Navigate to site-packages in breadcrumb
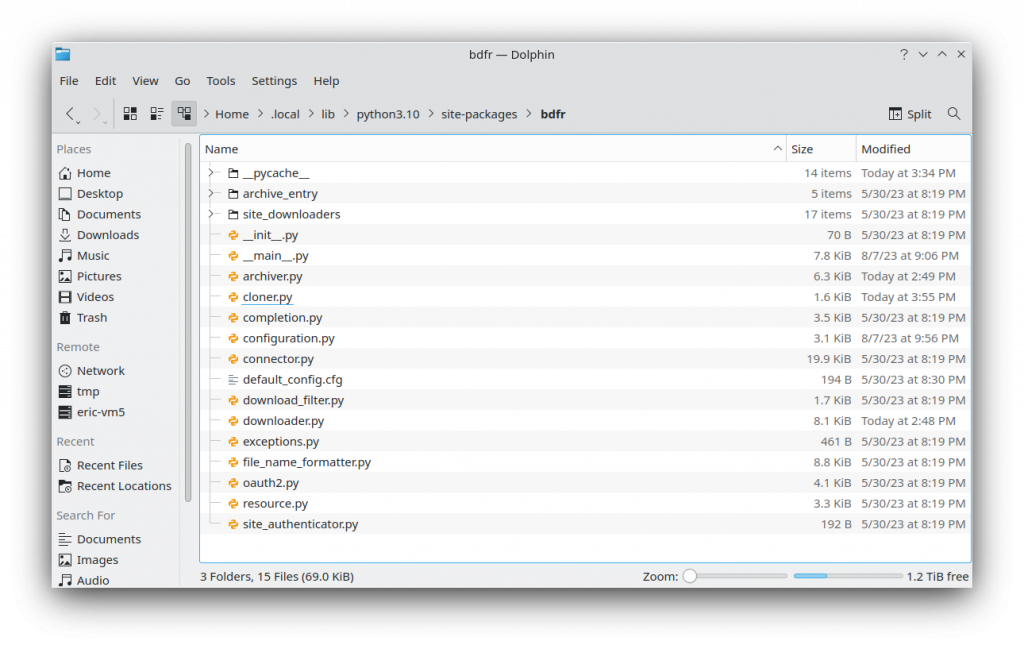This screenshot has width=1024, height=649. point(479,114)
